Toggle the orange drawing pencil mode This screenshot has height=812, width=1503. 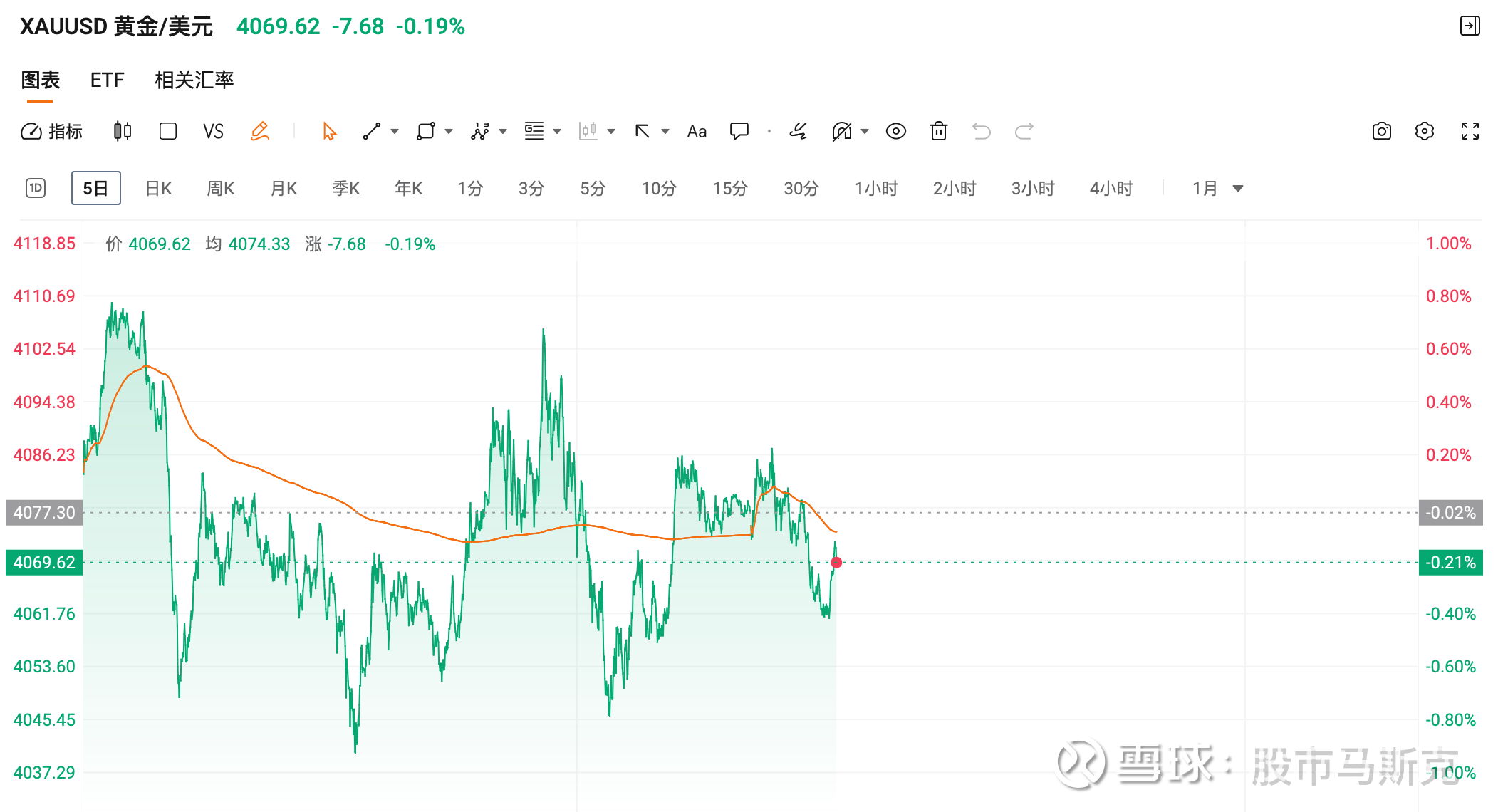[260, 131]
